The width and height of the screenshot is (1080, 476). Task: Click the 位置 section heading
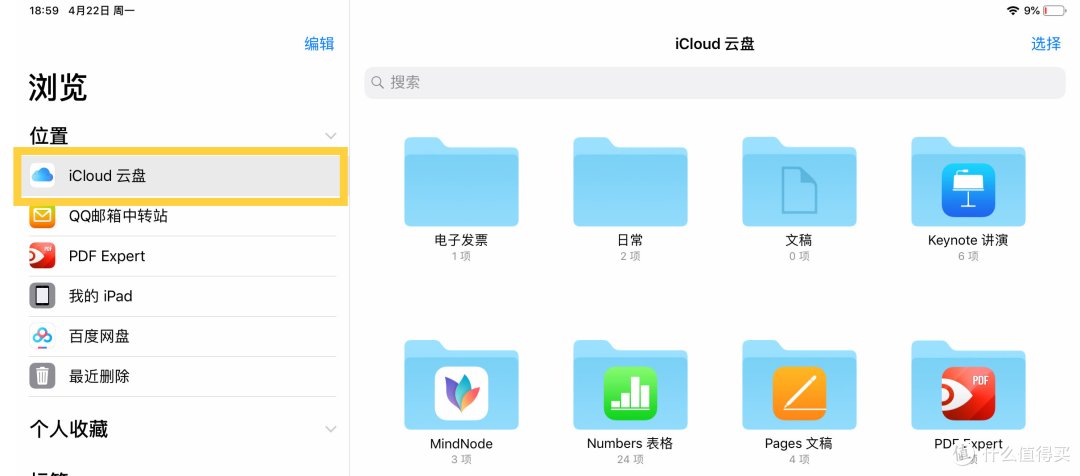(49, 136)
